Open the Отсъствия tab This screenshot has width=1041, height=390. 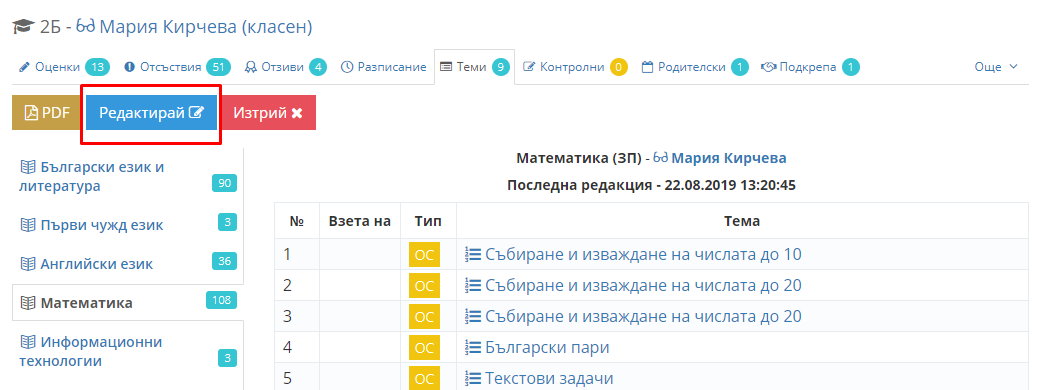pyautogui.click(x=177, y=67)
